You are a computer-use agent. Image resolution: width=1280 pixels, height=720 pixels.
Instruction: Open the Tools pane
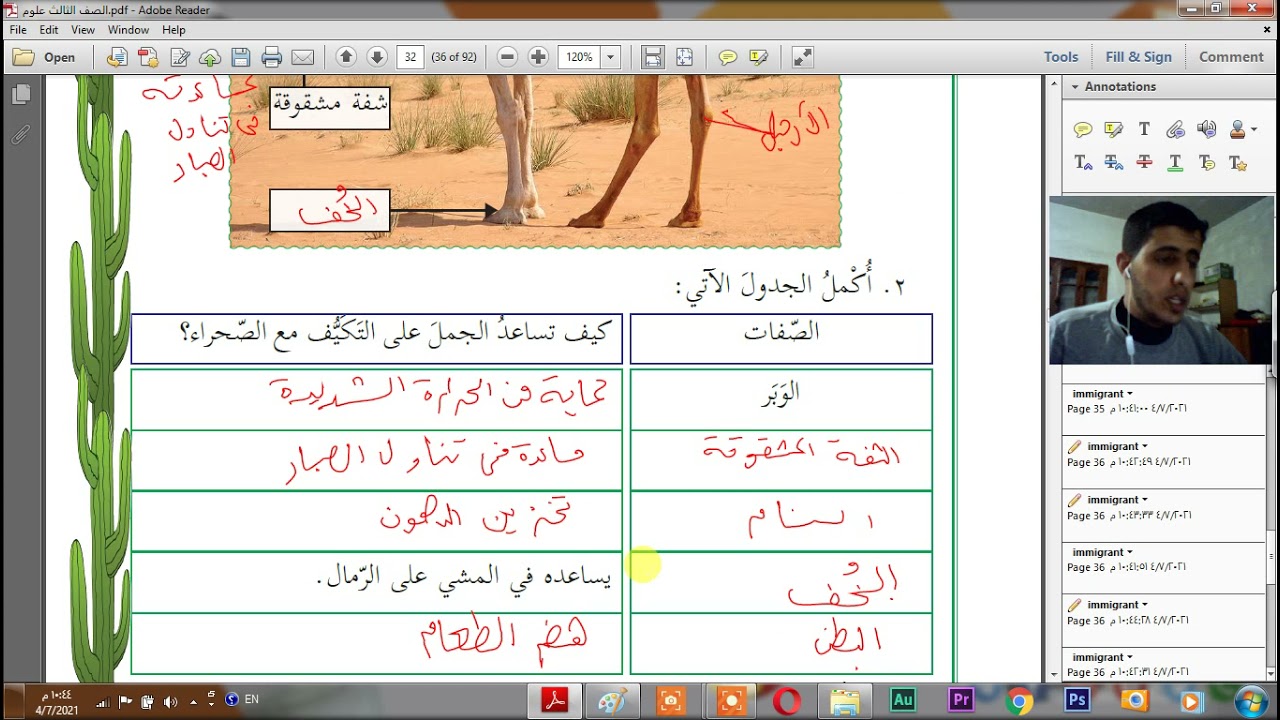[1061, 57]
